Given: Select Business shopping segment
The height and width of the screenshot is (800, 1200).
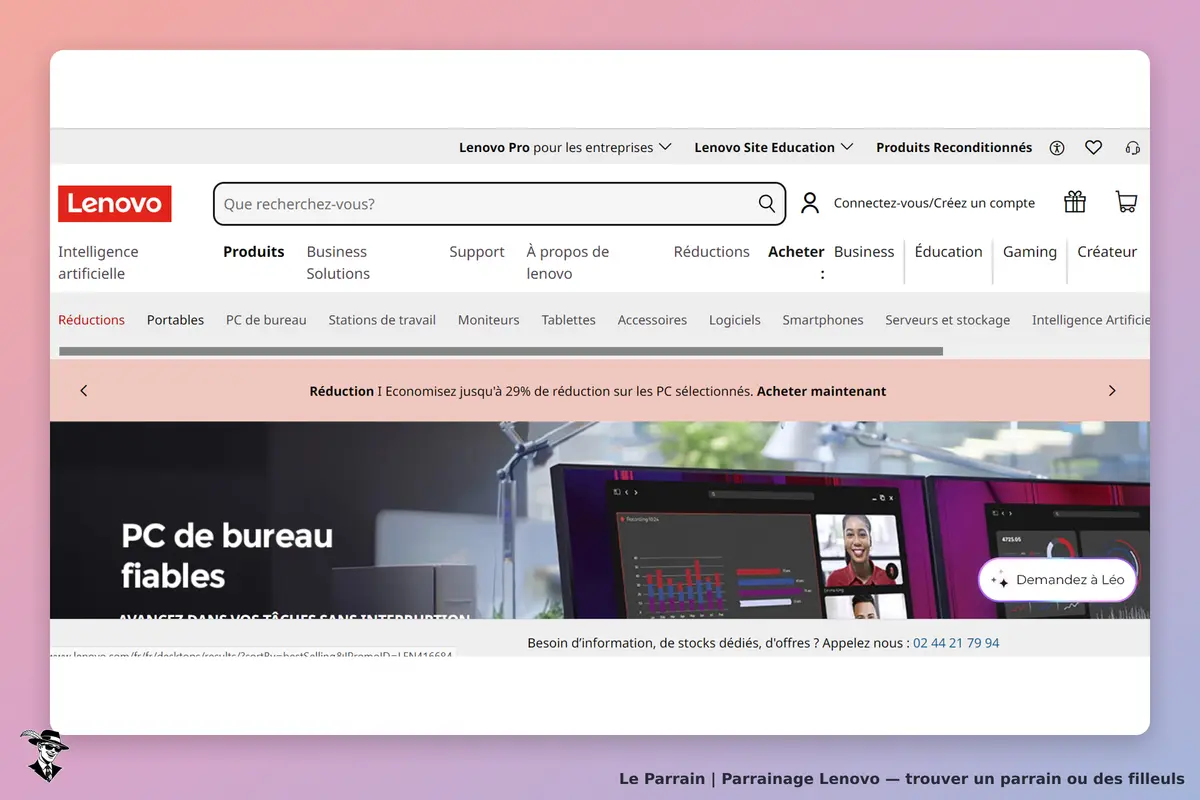Looking at the screenshot, I should pos(864,252).
